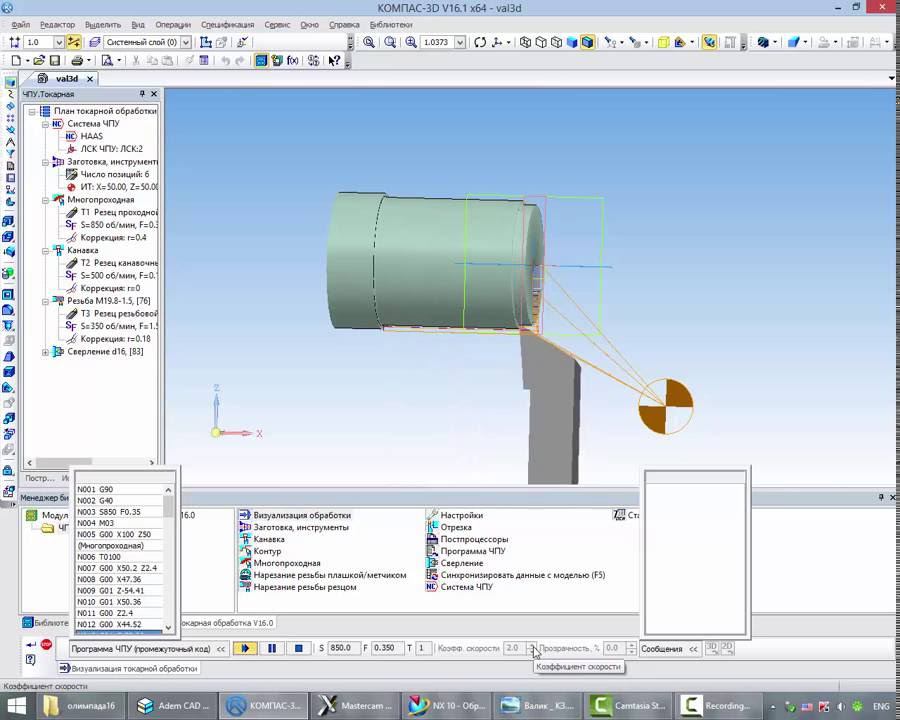Pause the machining visualization
Viewport: 900px width, 720px height.
tap(272, 648)
